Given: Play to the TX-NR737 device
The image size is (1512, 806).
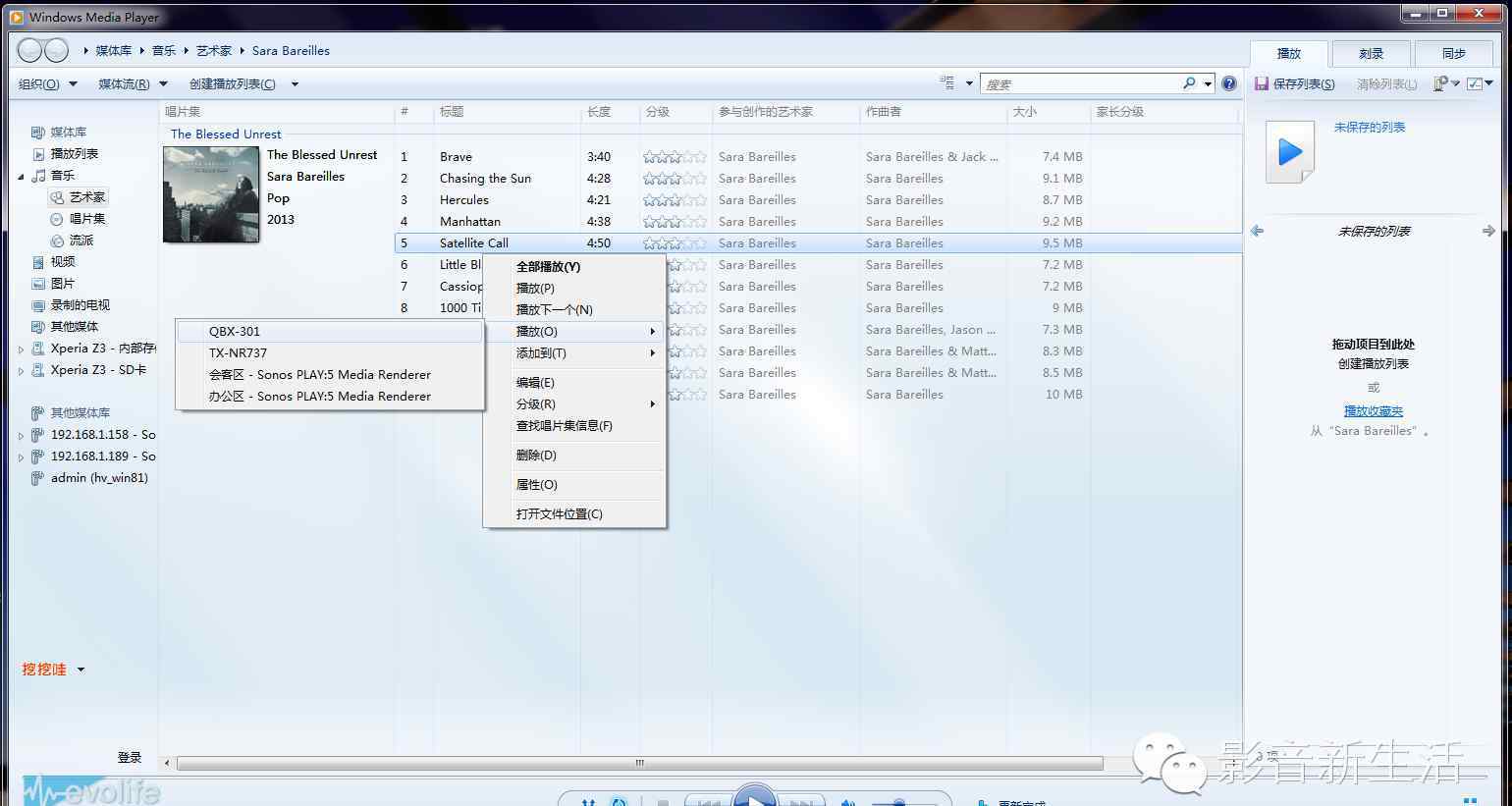Looking at the screenshot, I should coord(330,352).
